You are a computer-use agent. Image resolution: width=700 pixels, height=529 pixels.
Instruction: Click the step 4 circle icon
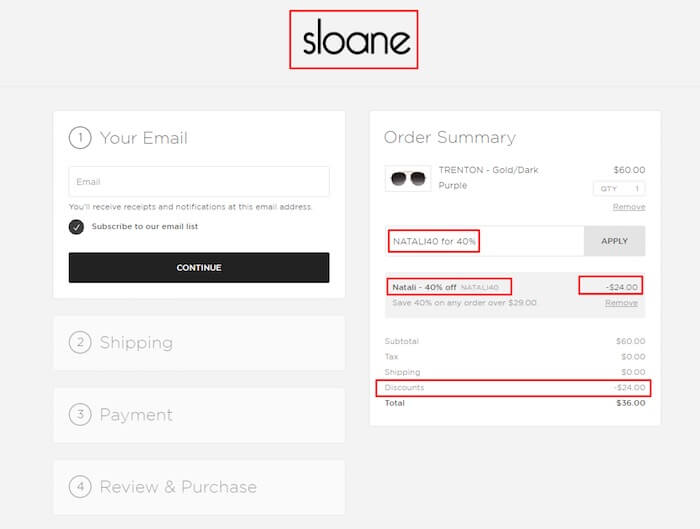[x=80, y=486]
